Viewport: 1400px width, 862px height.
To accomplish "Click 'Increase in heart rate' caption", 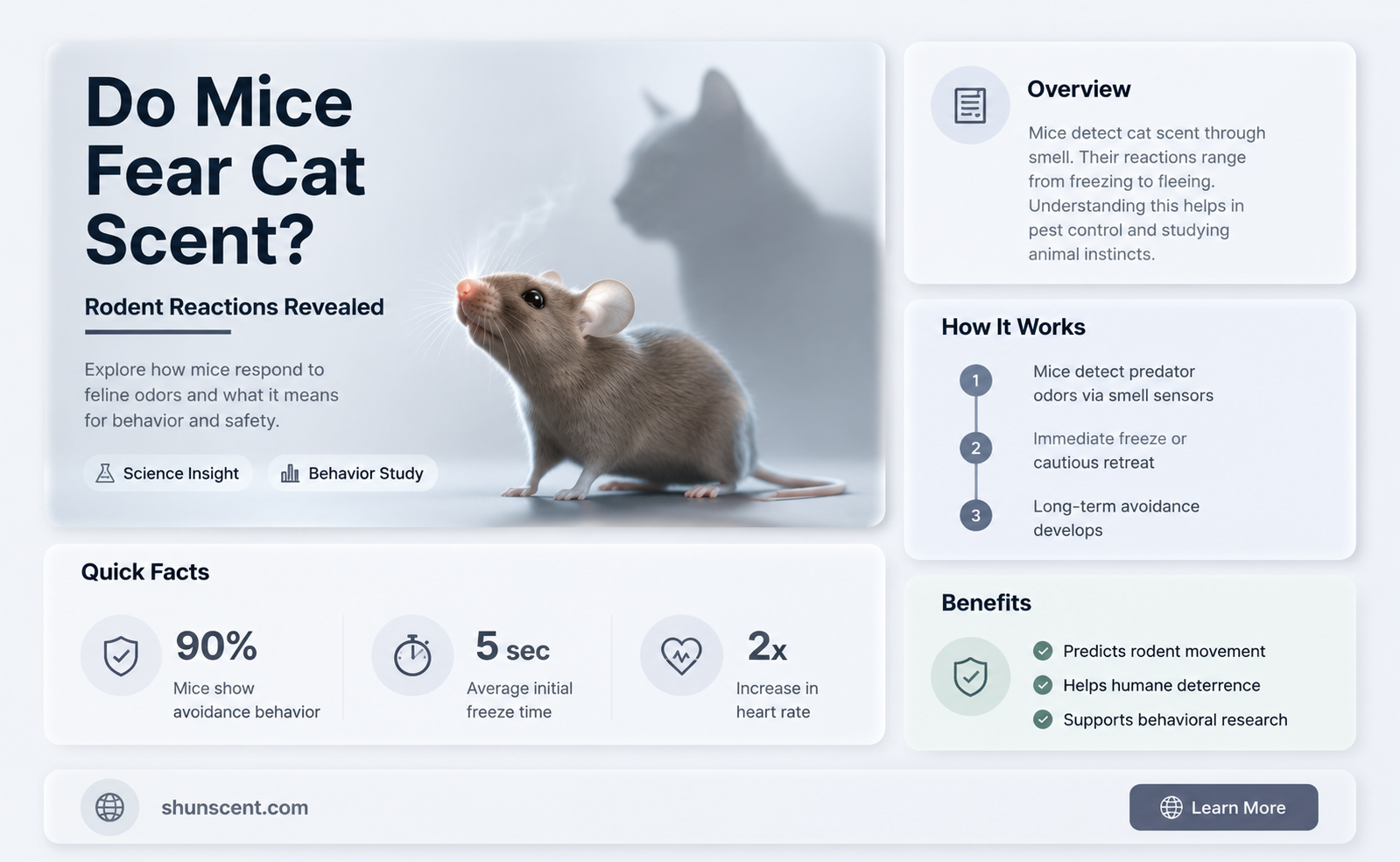I will (777, 700).
